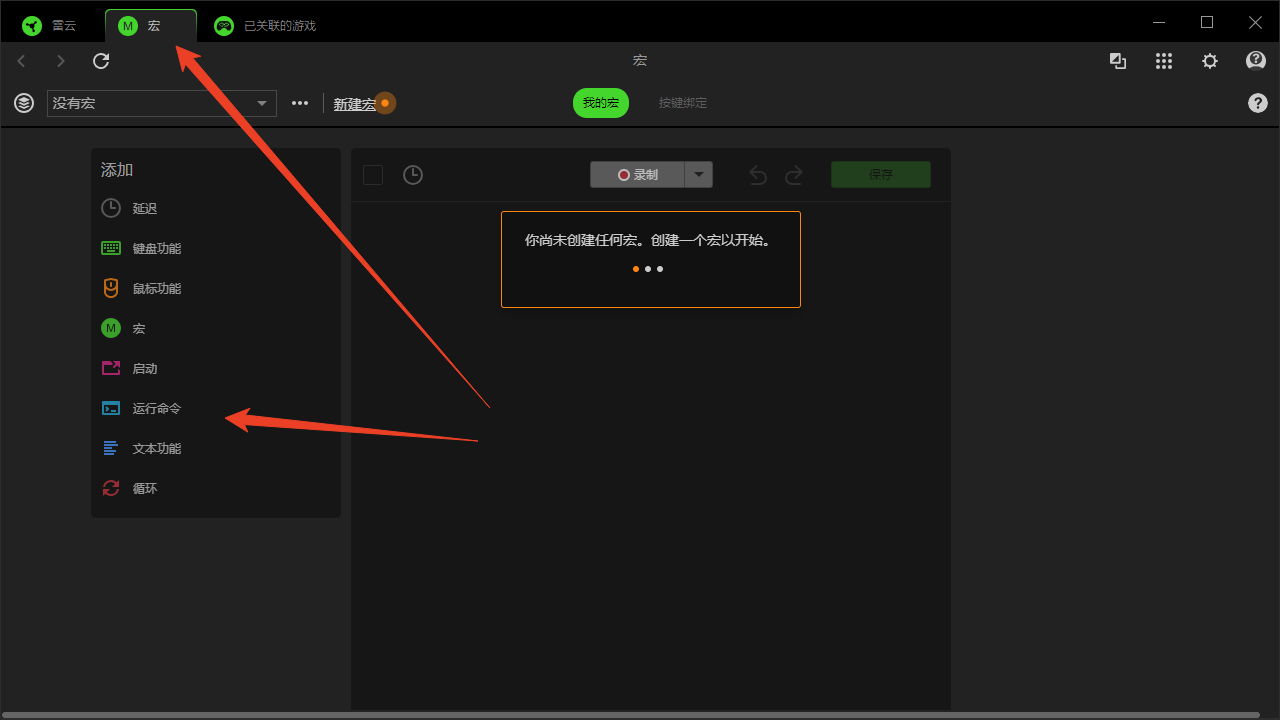Switch to 我的宏 view
1280x720 pixels.
601,103
